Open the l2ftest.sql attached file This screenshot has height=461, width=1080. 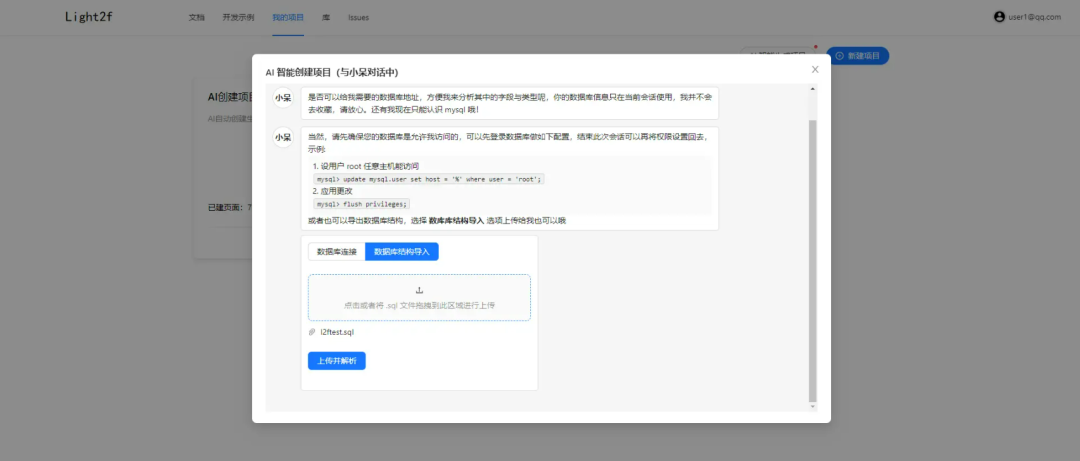coord(338,332)
